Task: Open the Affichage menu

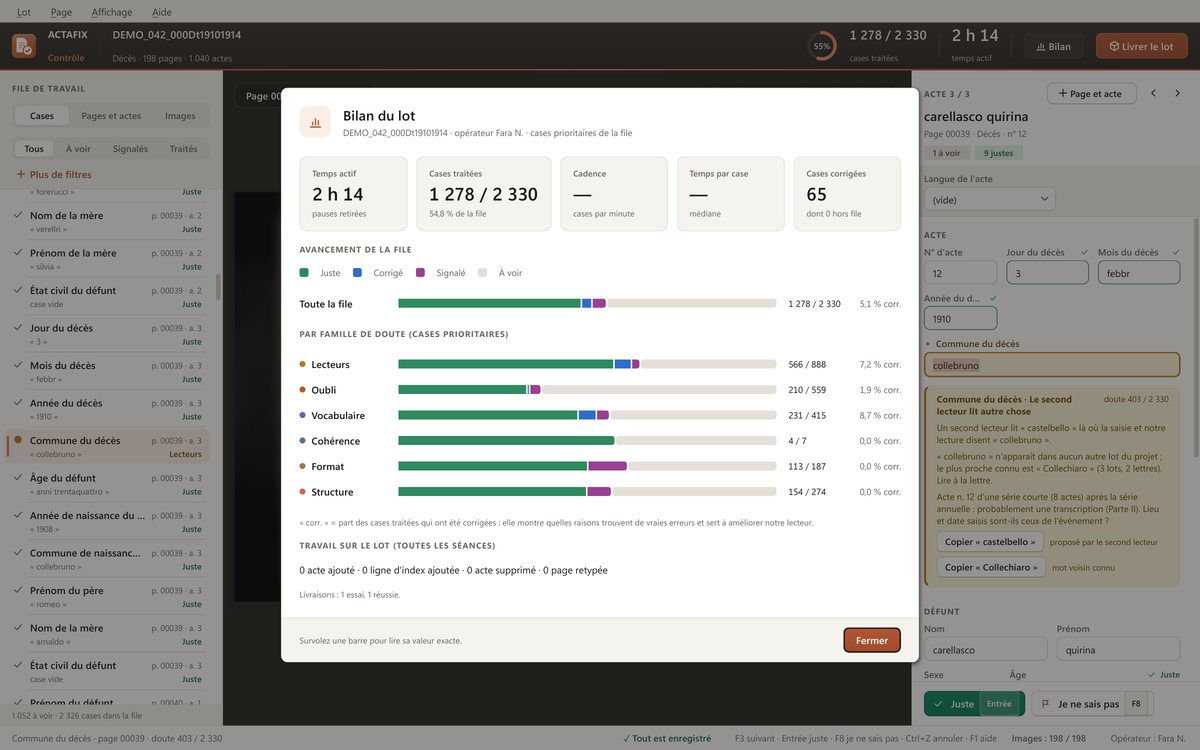Action: point(111,12)
